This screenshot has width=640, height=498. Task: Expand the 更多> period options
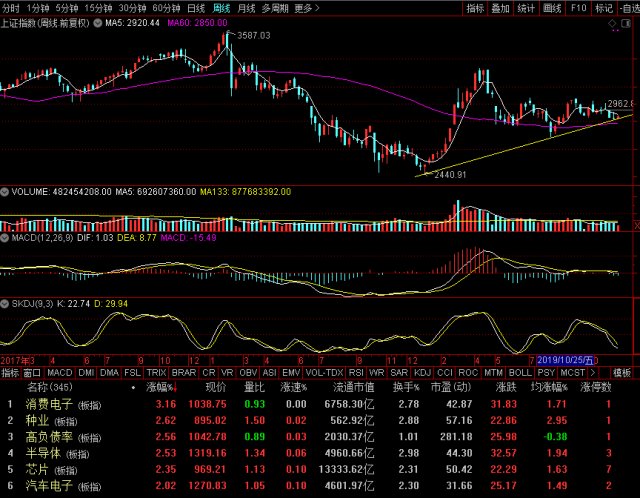click(x=305, y=8)
